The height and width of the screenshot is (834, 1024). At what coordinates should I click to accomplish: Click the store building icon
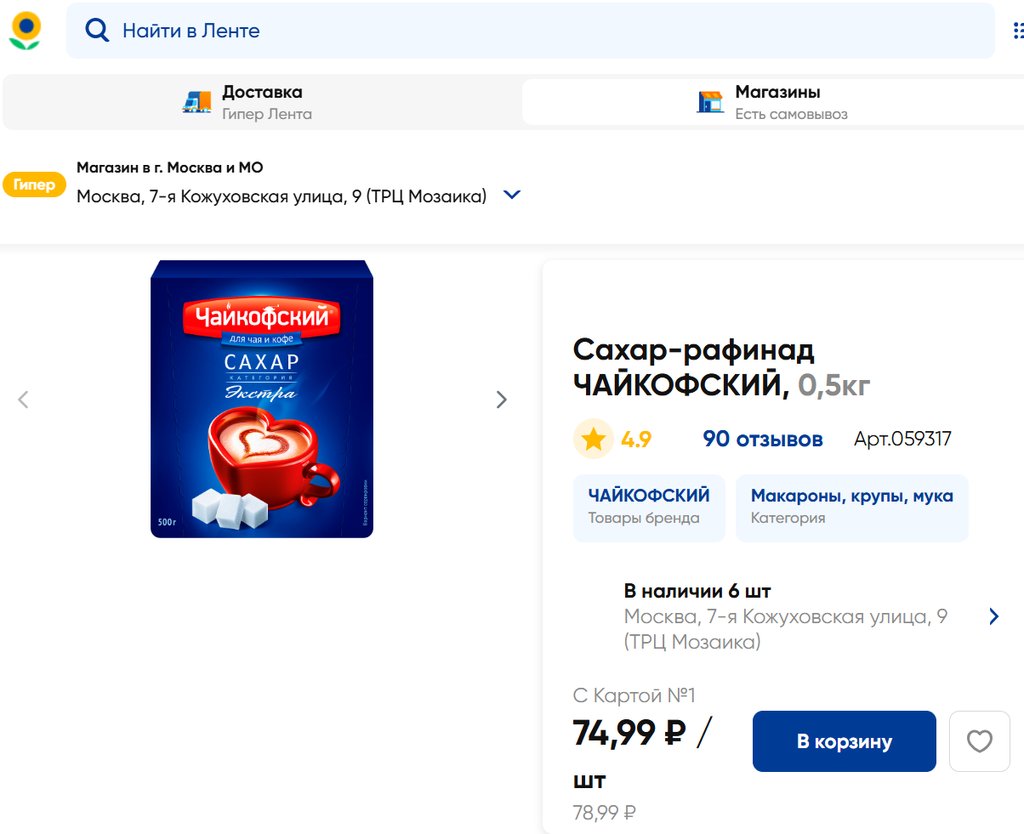pyautogui.click(x=710, y=102)
